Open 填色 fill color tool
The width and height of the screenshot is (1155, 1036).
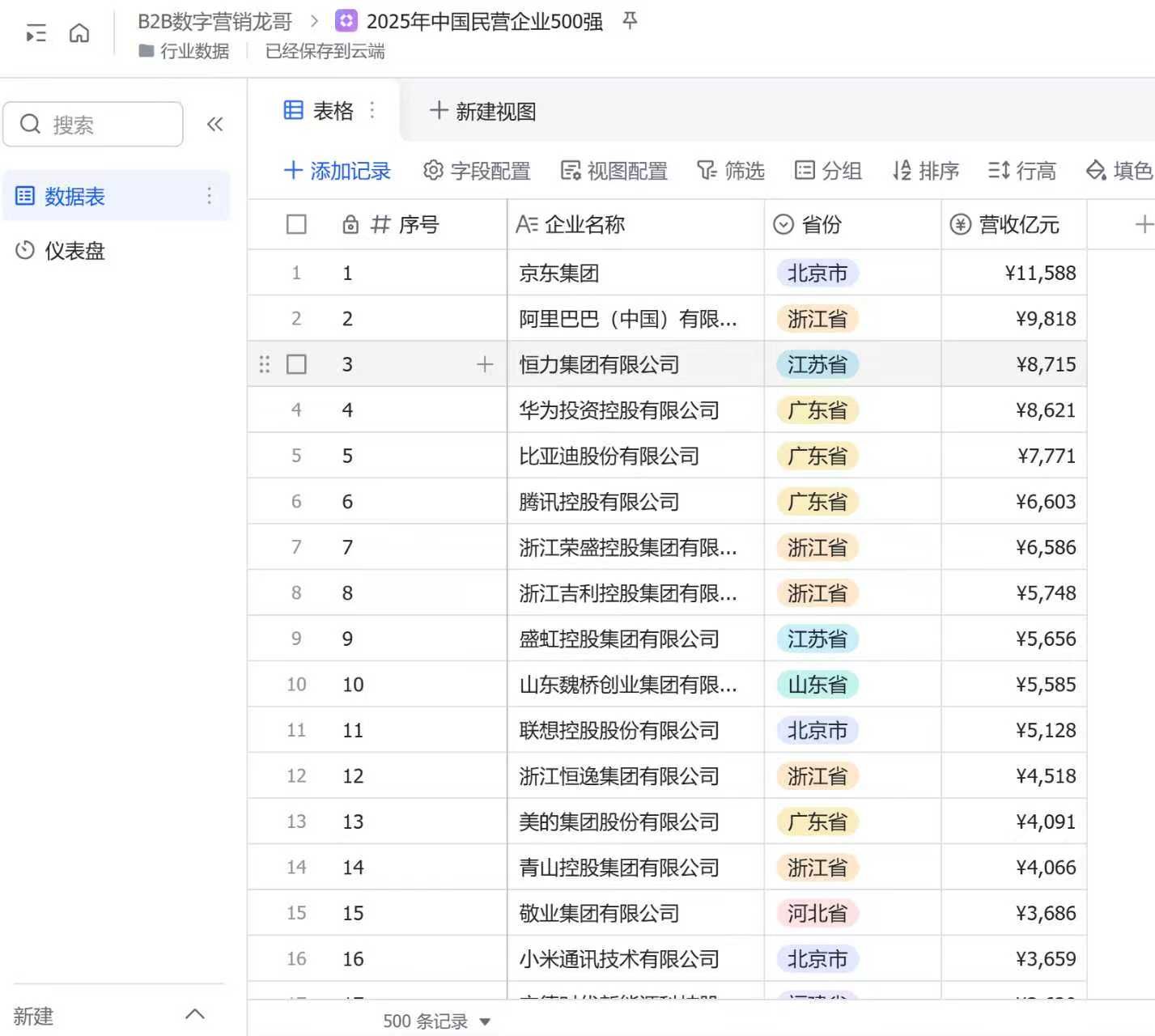click(x=1119, y=171)
